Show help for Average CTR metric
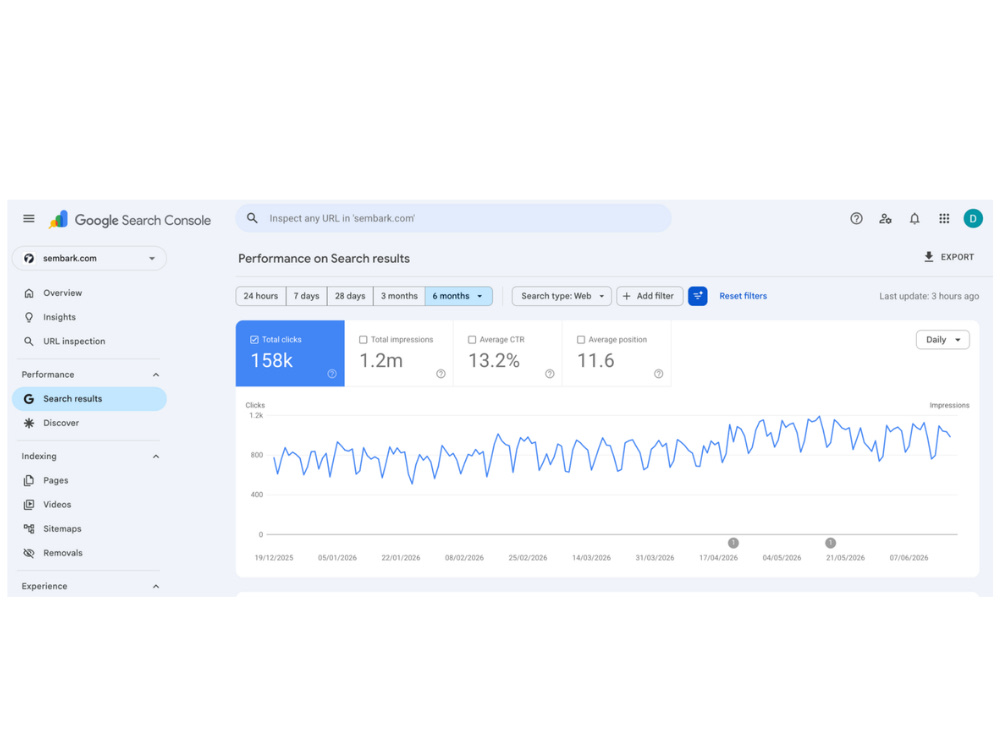The height and width of the screenshot is (750, 1000). point(550,374)
